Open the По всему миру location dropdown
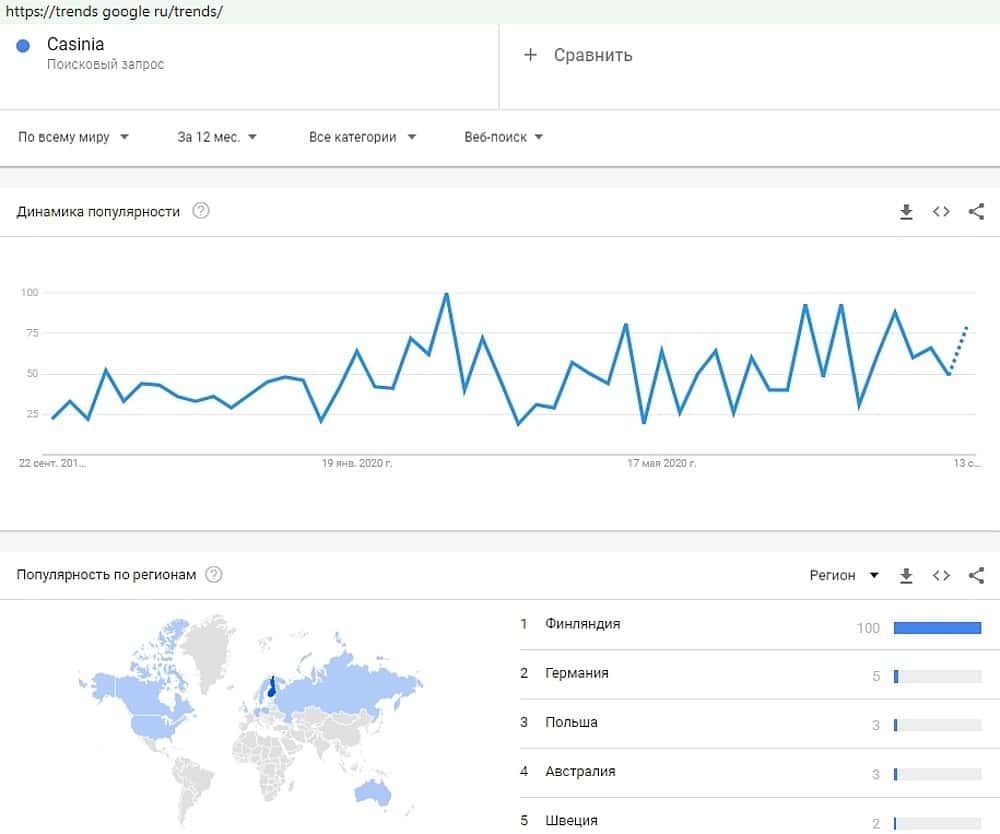The height and width of the screenshot is (834, 1000). point(74,137)
